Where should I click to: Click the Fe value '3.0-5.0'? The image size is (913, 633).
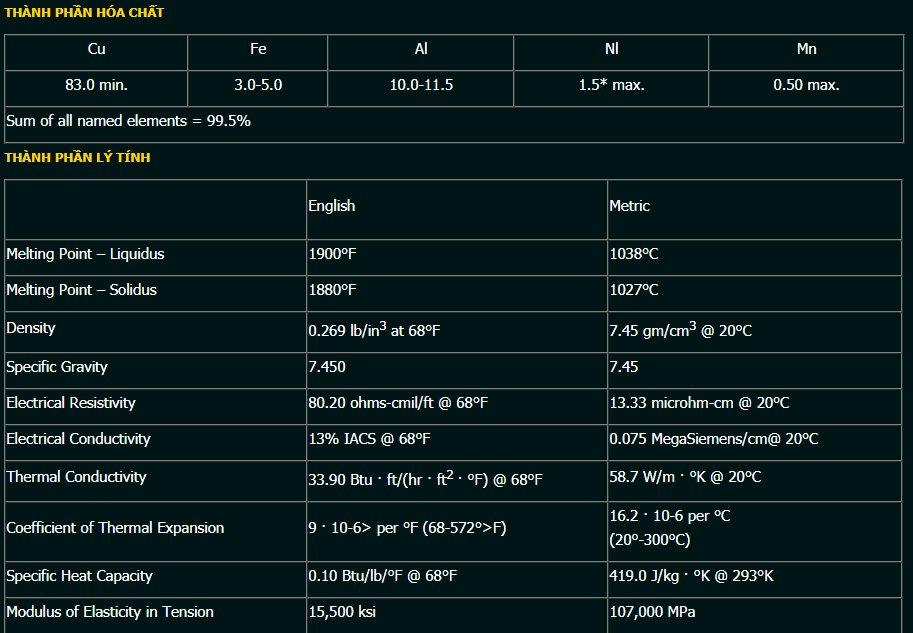point(258,85)
